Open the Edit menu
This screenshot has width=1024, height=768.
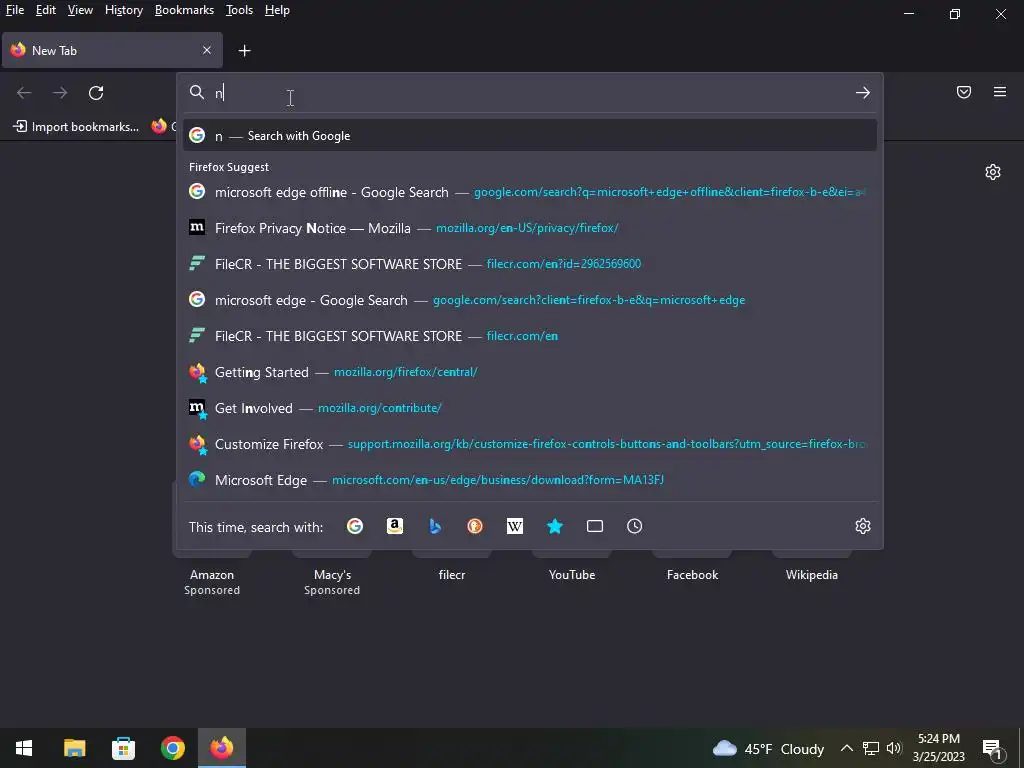pos(46,10)
